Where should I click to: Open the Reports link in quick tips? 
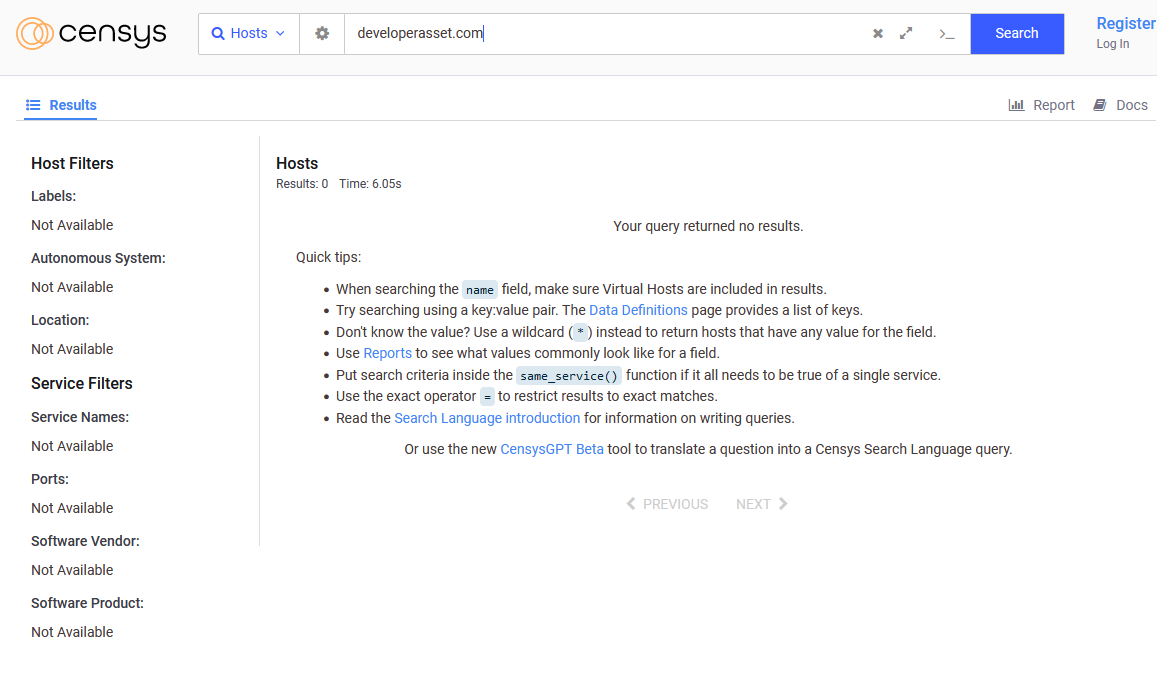[x=387, y=353]
